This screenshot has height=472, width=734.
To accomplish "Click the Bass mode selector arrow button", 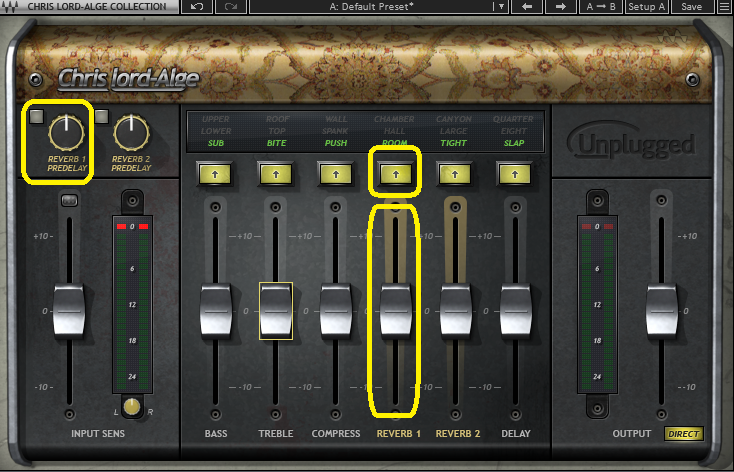I will click(216, 173).
